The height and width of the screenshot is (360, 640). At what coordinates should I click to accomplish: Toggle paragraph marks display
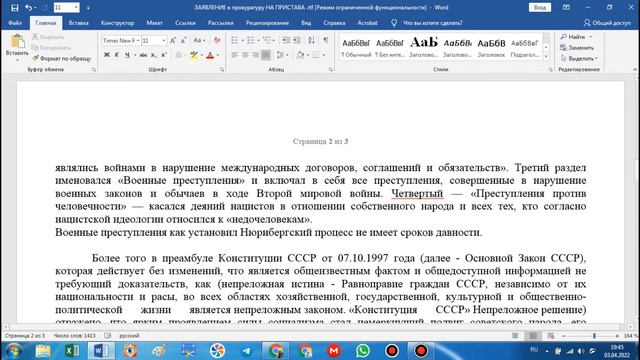click(325, 40)
